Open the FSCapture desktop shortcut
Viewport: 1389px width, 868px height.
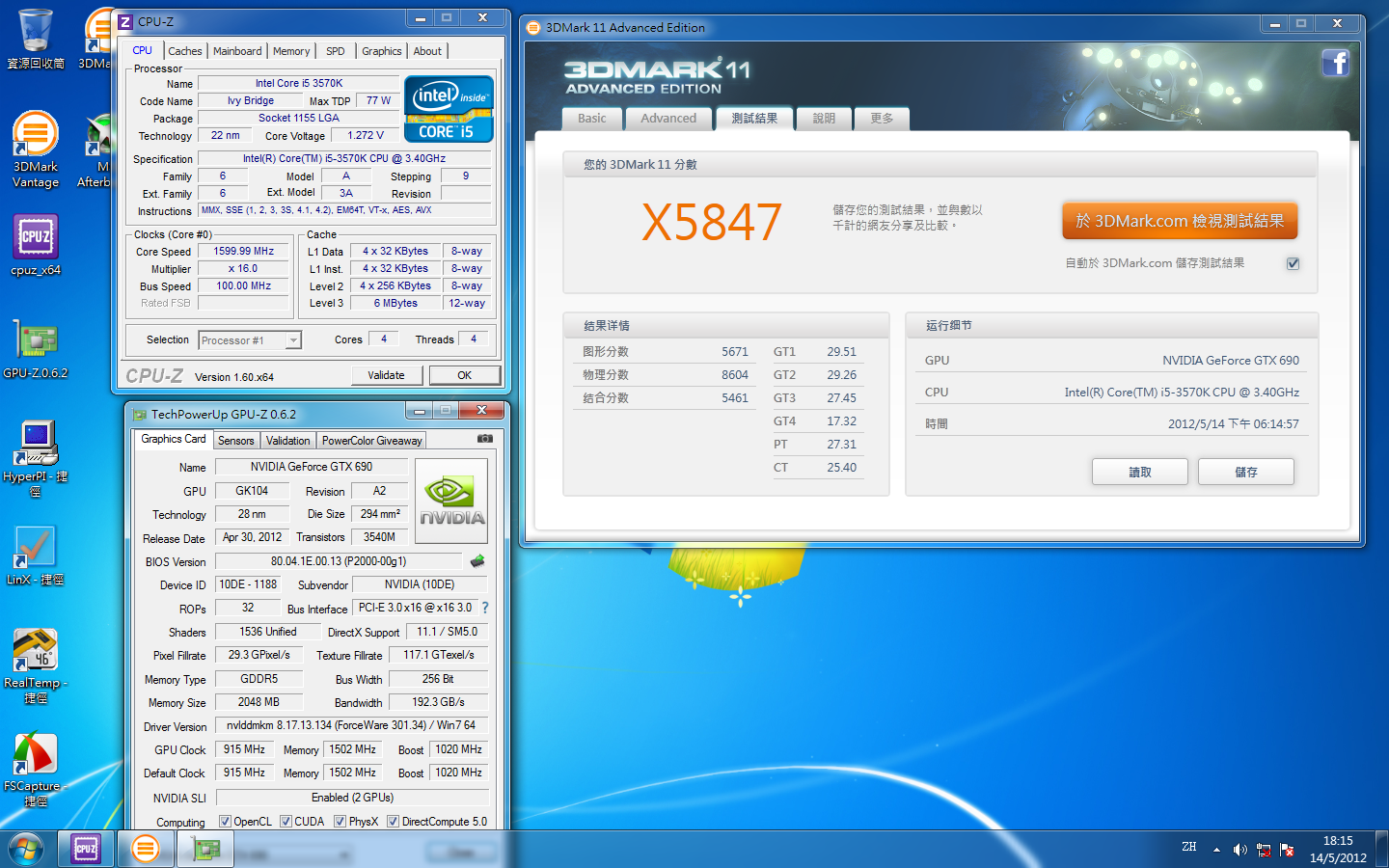point(36,770)
